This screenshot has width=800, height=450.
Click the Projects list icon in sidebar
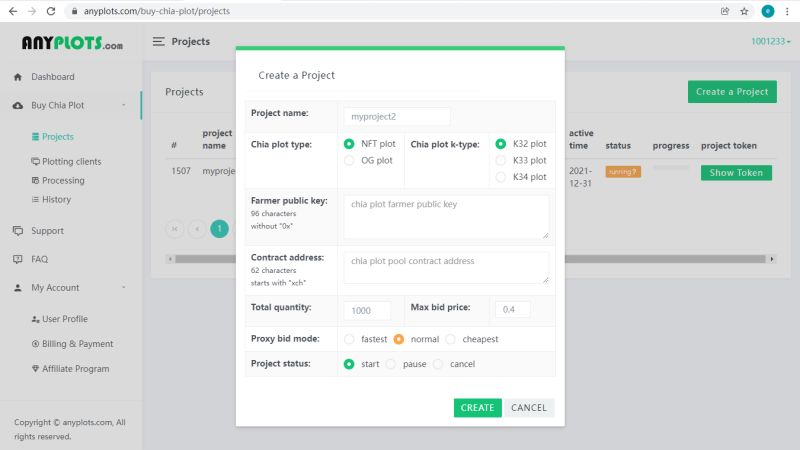[35, 137]
